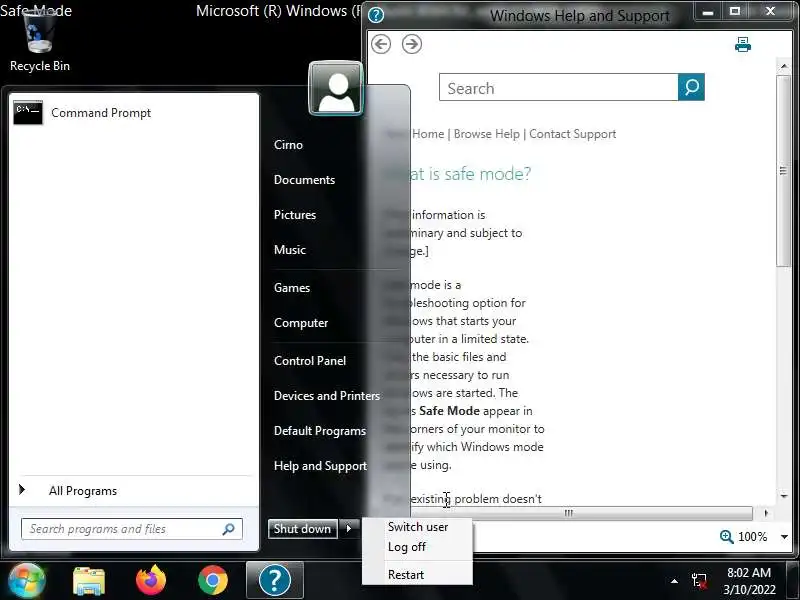Open the Start orb button

(x=27, y=581)
